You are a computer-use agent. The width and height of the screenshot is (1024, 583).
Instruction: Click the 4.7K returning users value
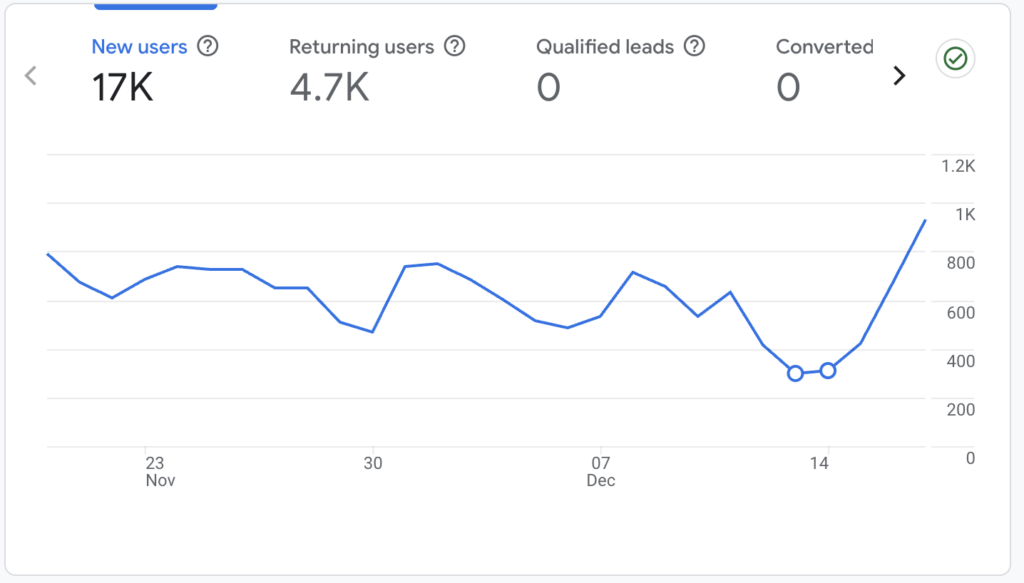point(330,88)
